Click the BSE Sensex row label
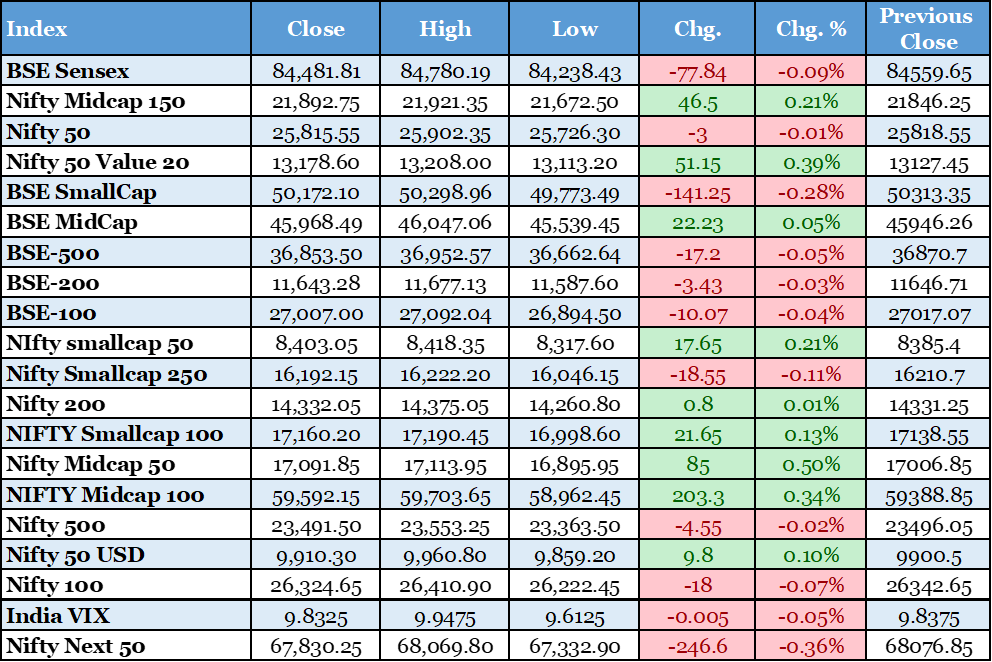992x662 pixels. (68, 71)
